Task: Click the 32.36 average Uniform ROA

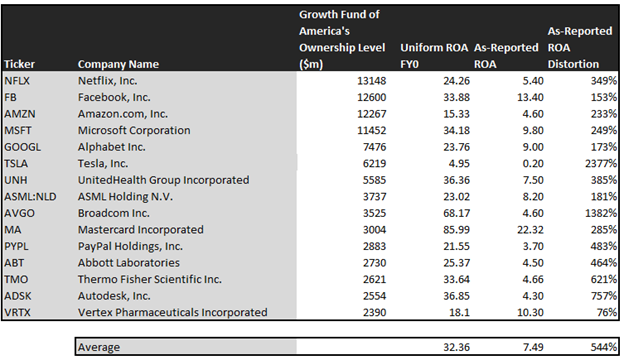Action: pyautogui.click(x=456, y=347)
